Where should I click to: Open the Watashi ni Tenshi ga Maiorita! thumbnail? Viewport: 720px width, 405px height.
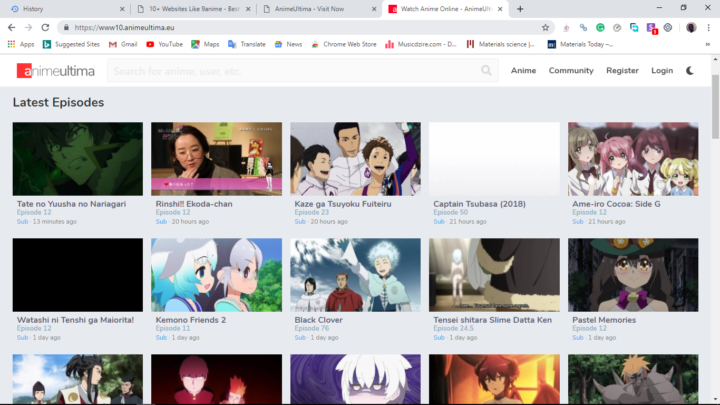pyautogui.click(x=78, y=275)
